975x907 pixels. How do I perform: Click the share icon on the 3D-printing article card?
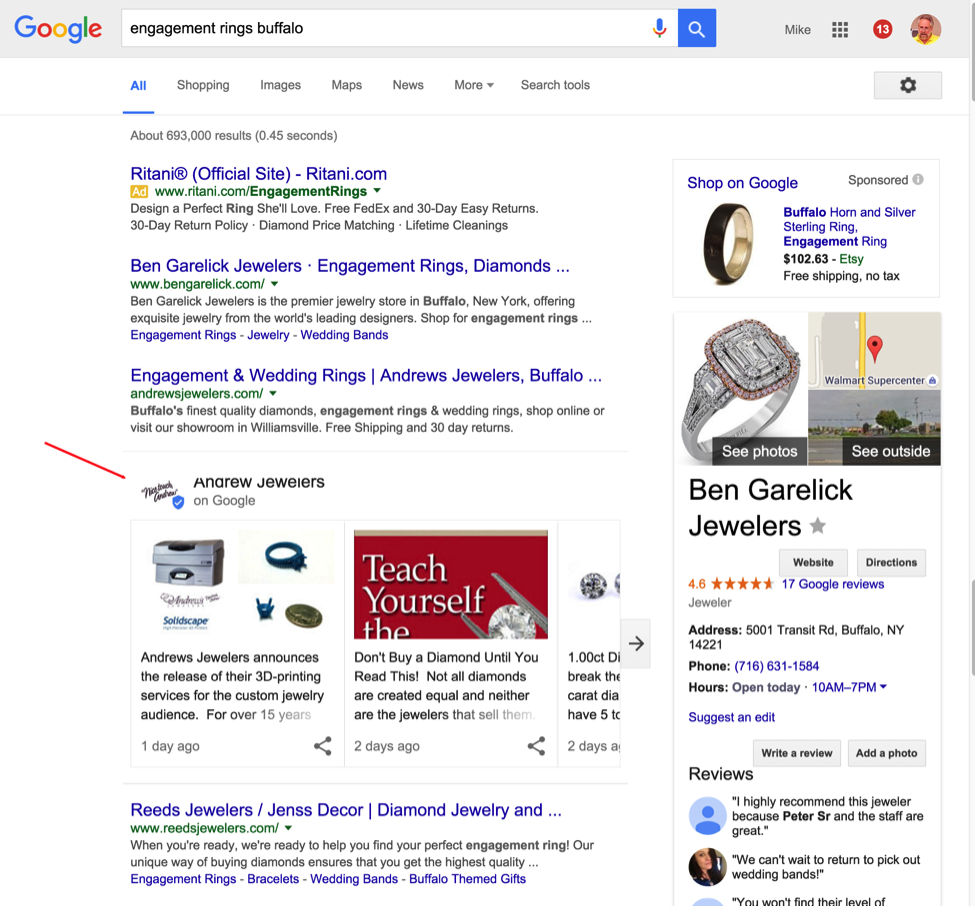coord(324,746)
